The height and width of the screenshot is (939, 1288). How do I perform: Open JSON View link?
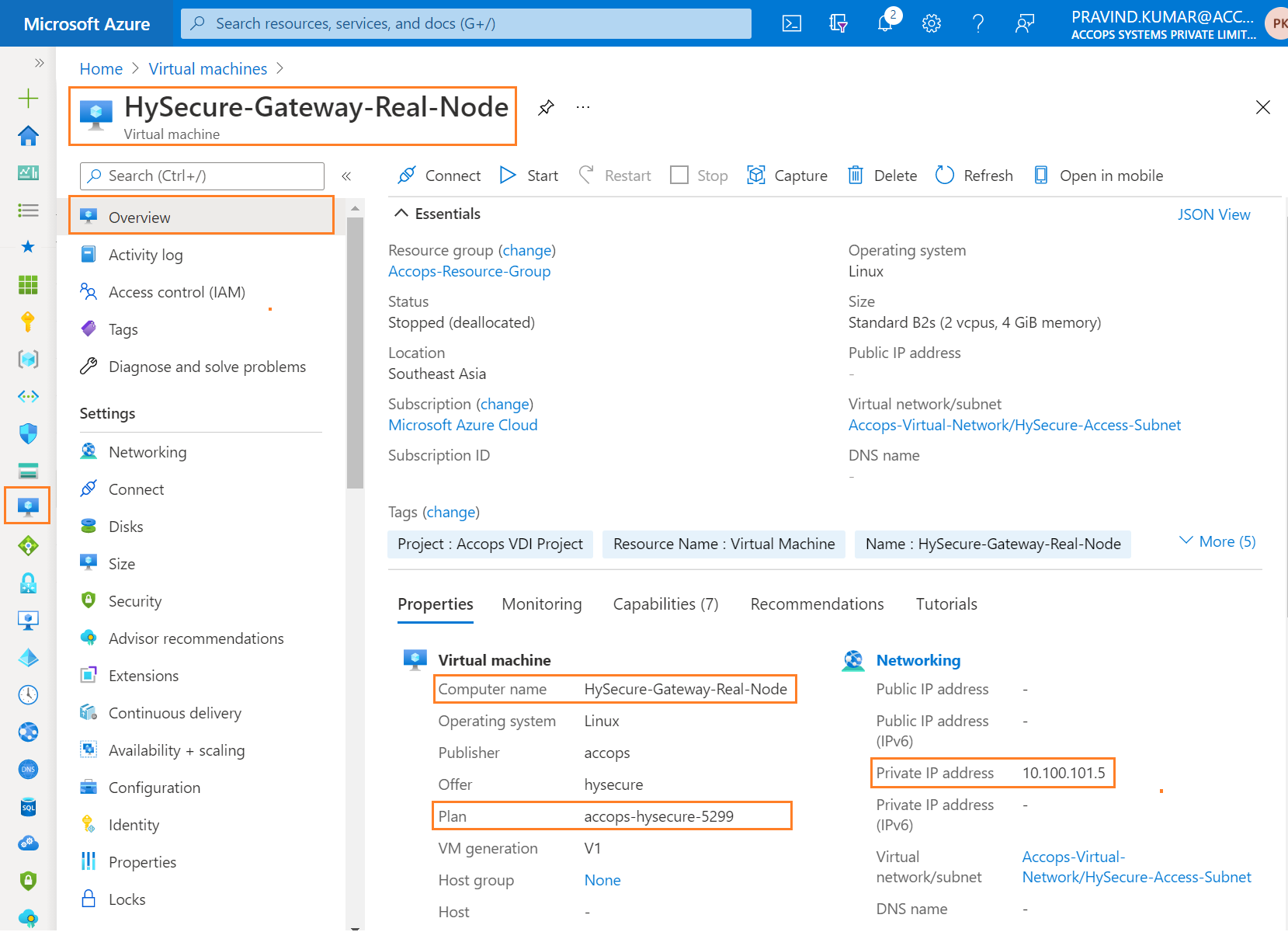click(x=1213, y=214)
